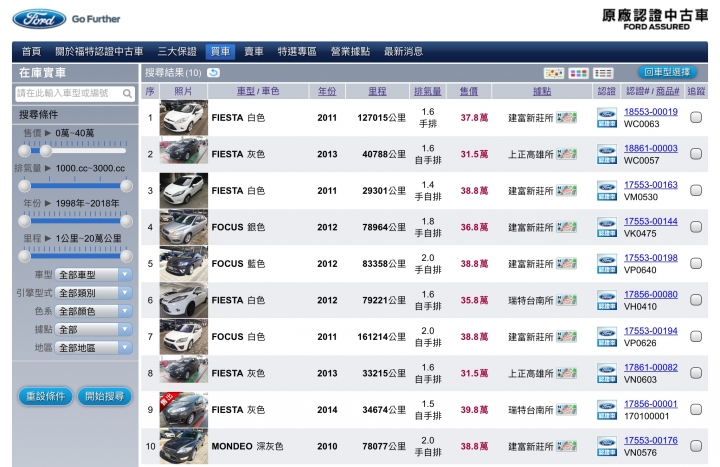This screenshot has height=467, width=720.
Task: Sort by 車型 / 車色 header link
Action: 258,91
